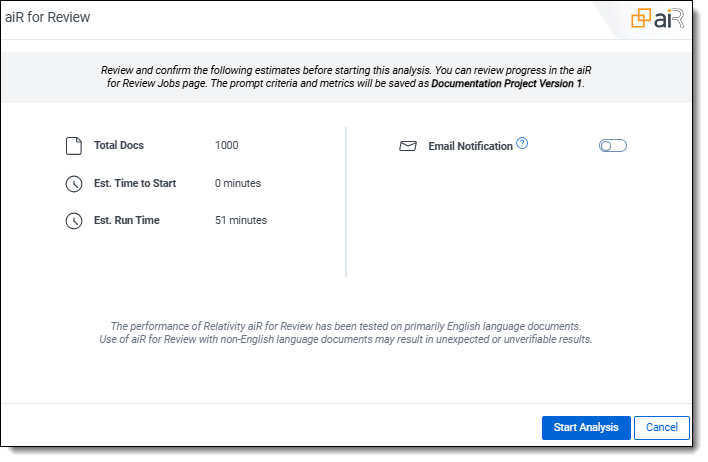The width and height of the screenshot is (708, 462).
Task: Click the Email Notification label text
Action: pos(470,146)
